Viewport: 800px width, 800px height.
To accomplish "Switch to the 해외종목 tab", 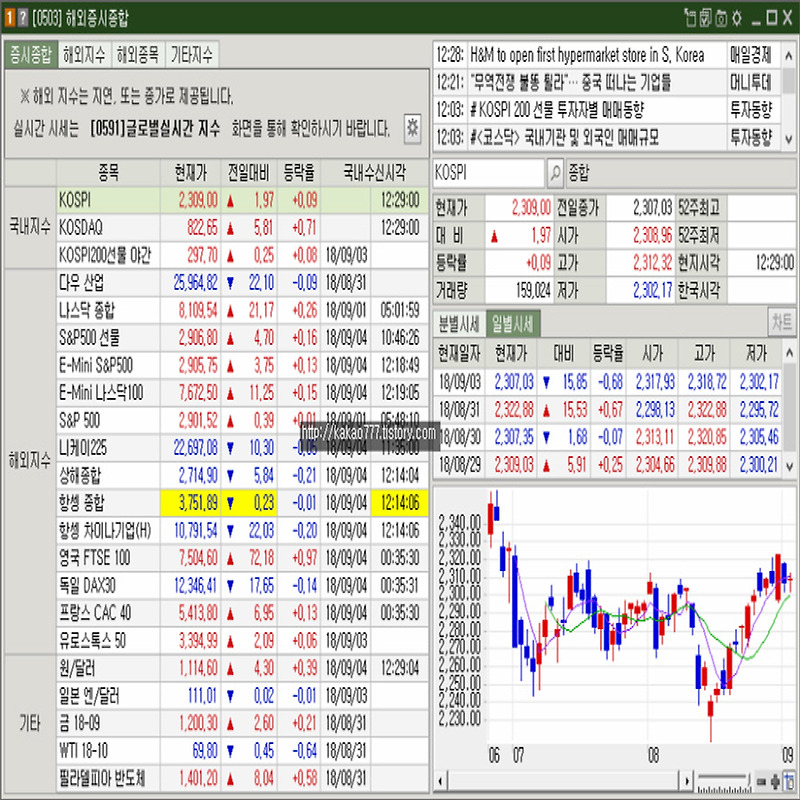I will click(x=138, y=55).
